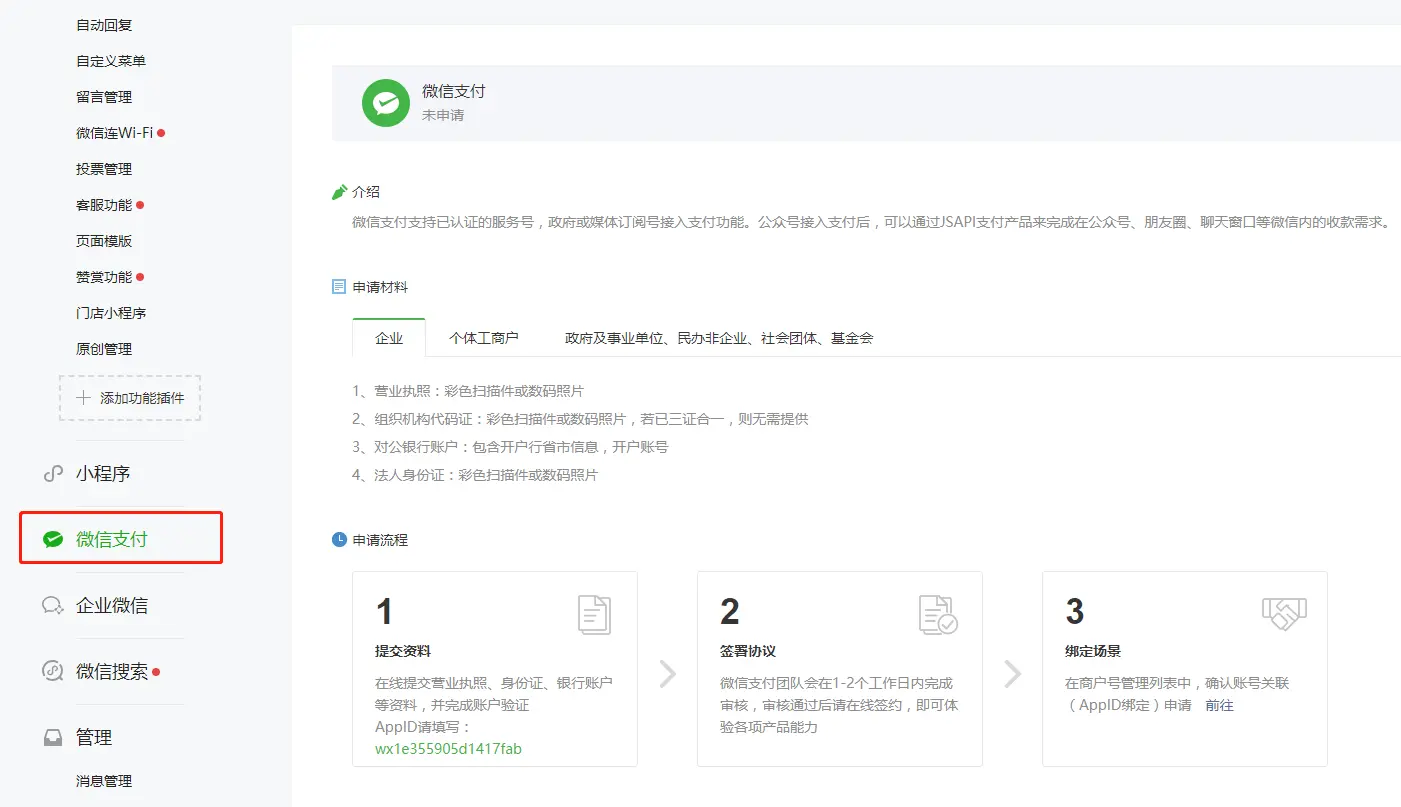The image size is (1401, 807).
Task: Click the 企业微信 bubble icon in sidebar
Action: point(53,606)
